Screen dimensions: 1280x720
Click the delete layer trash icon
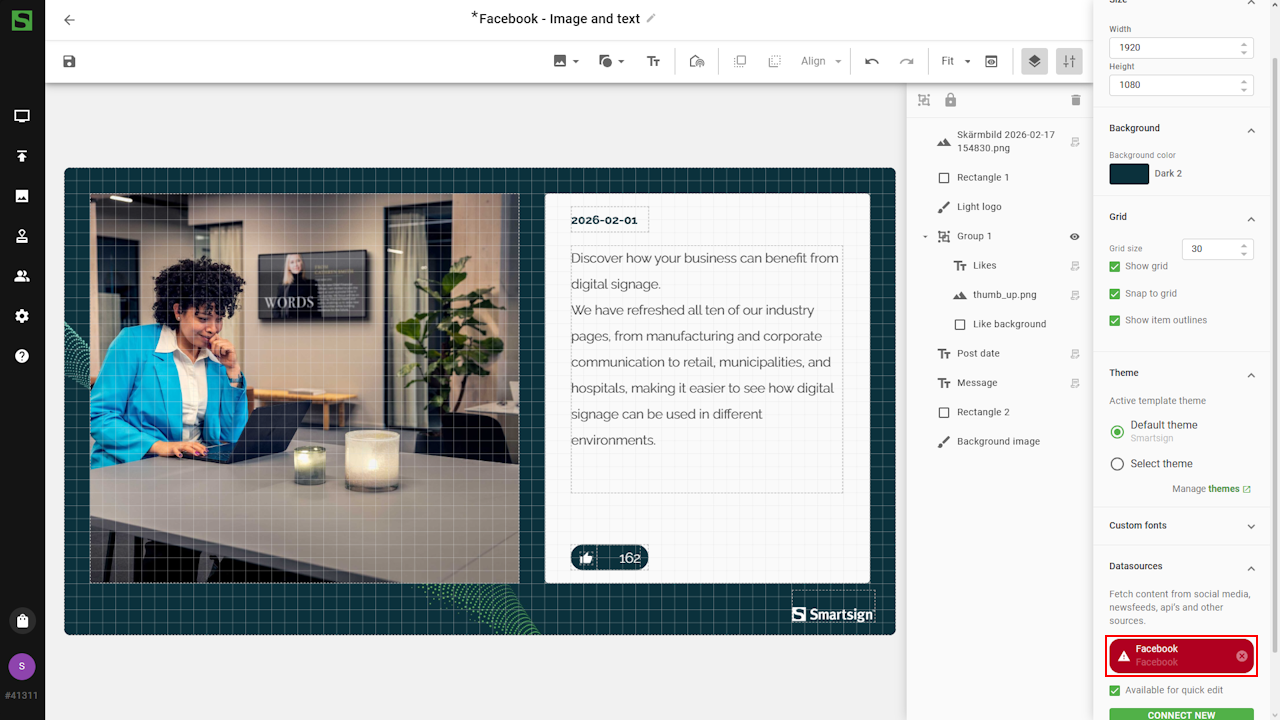(1076, 100)
